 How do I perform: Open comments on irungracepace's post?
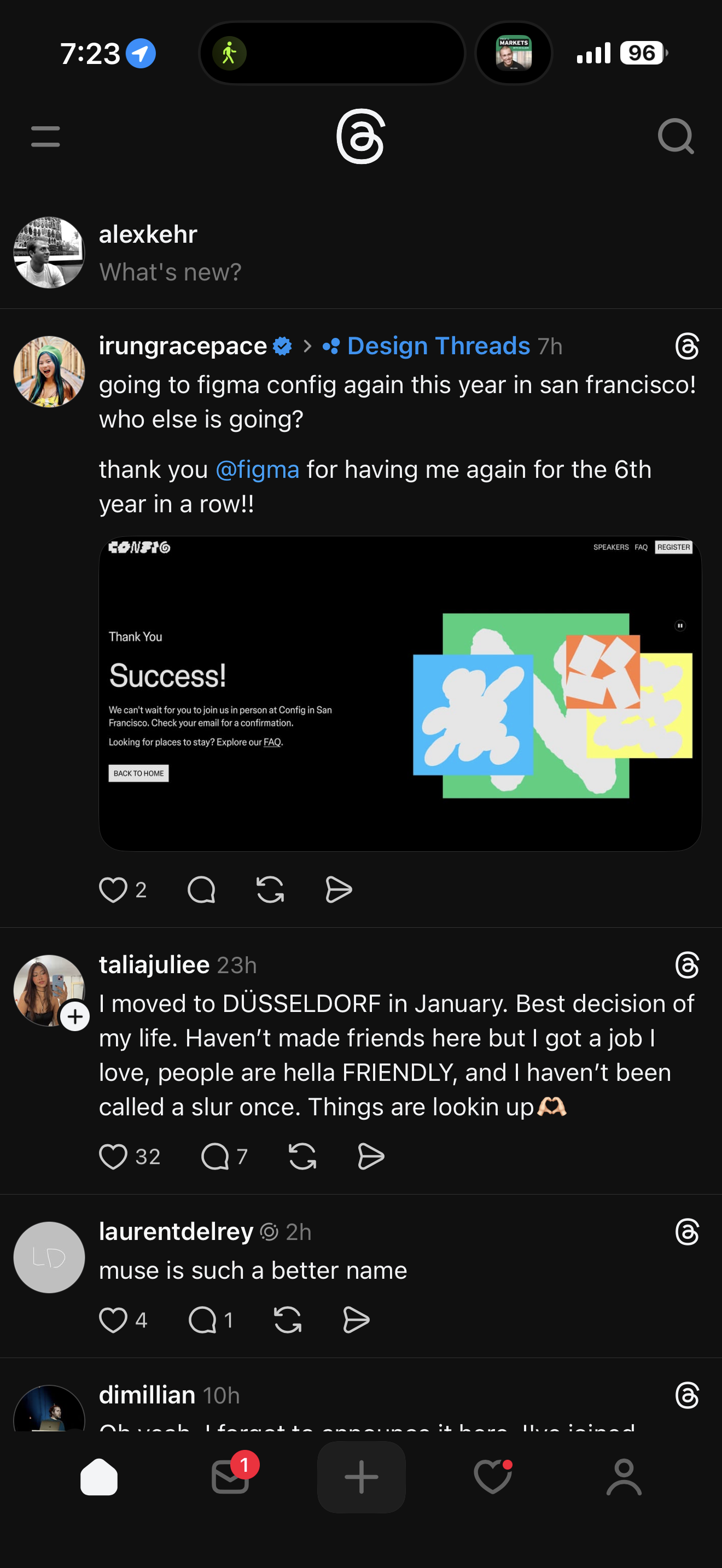pyautogui.click(x=201, y=890)
